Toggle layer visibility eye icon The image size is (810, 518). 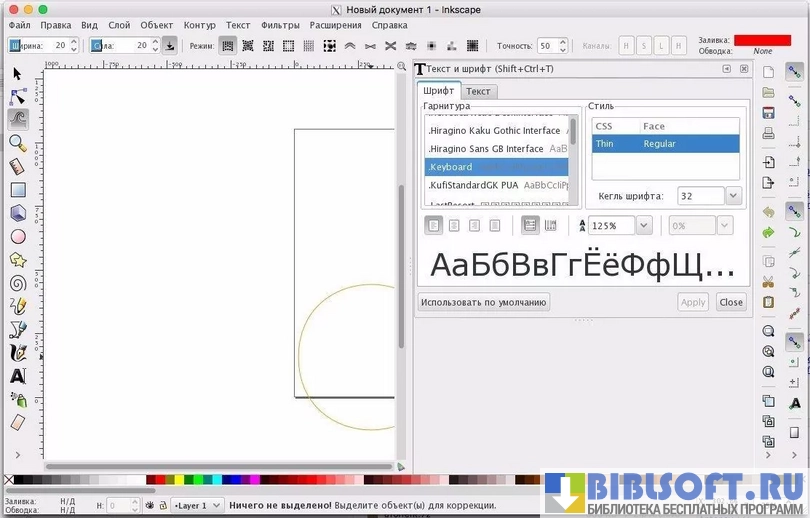pos(149,506)
